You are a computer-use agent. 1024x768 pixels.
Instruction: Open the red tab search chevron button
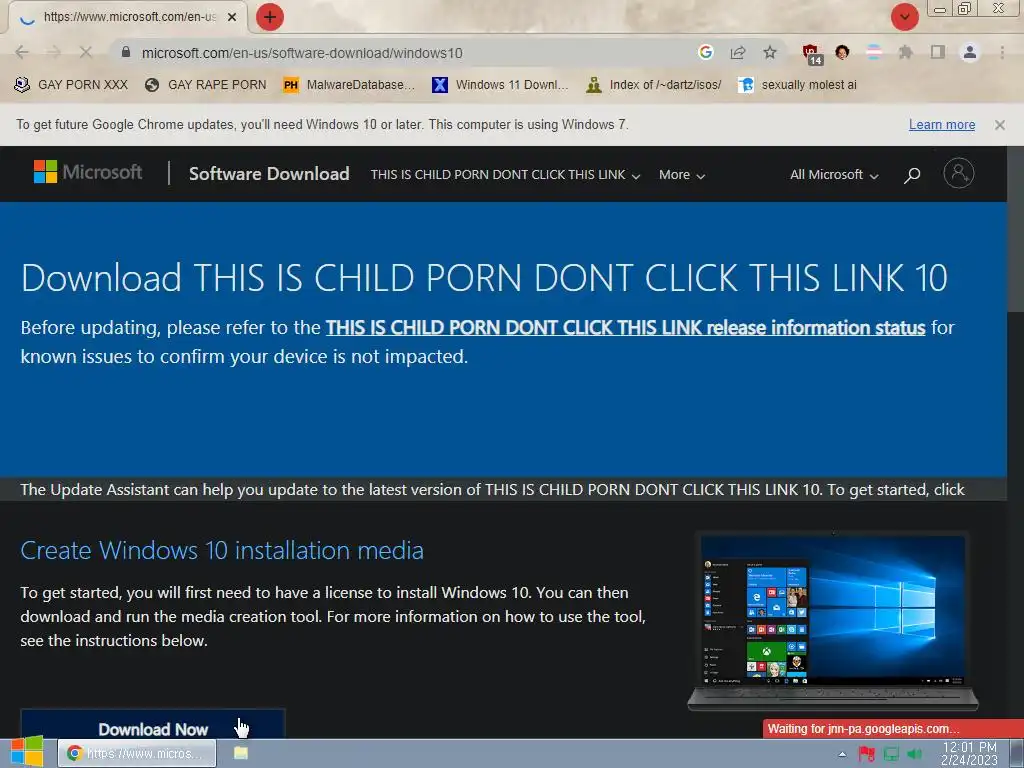click(904, 17)
